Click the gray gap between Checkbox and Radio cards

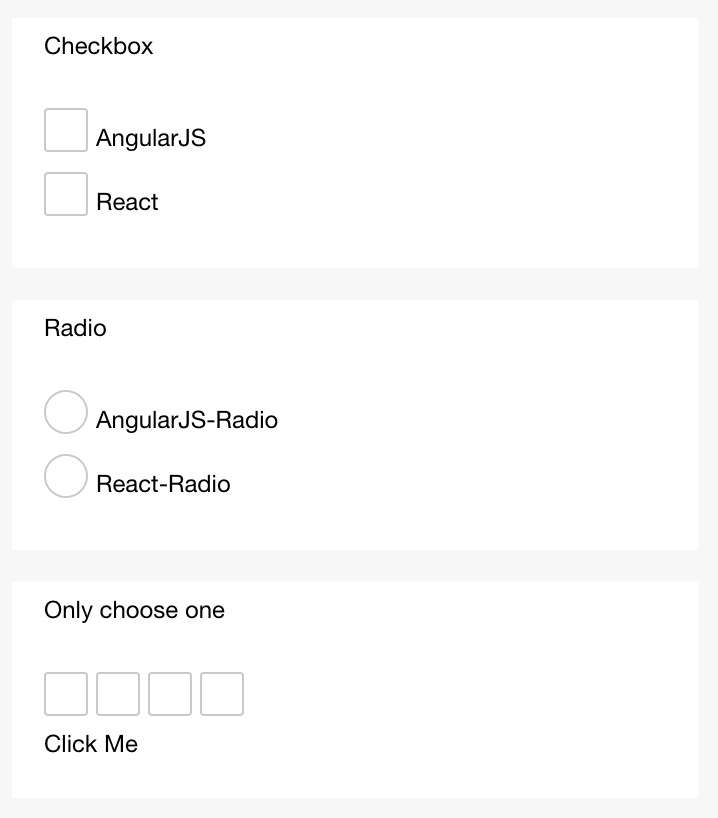coord(355,284)
